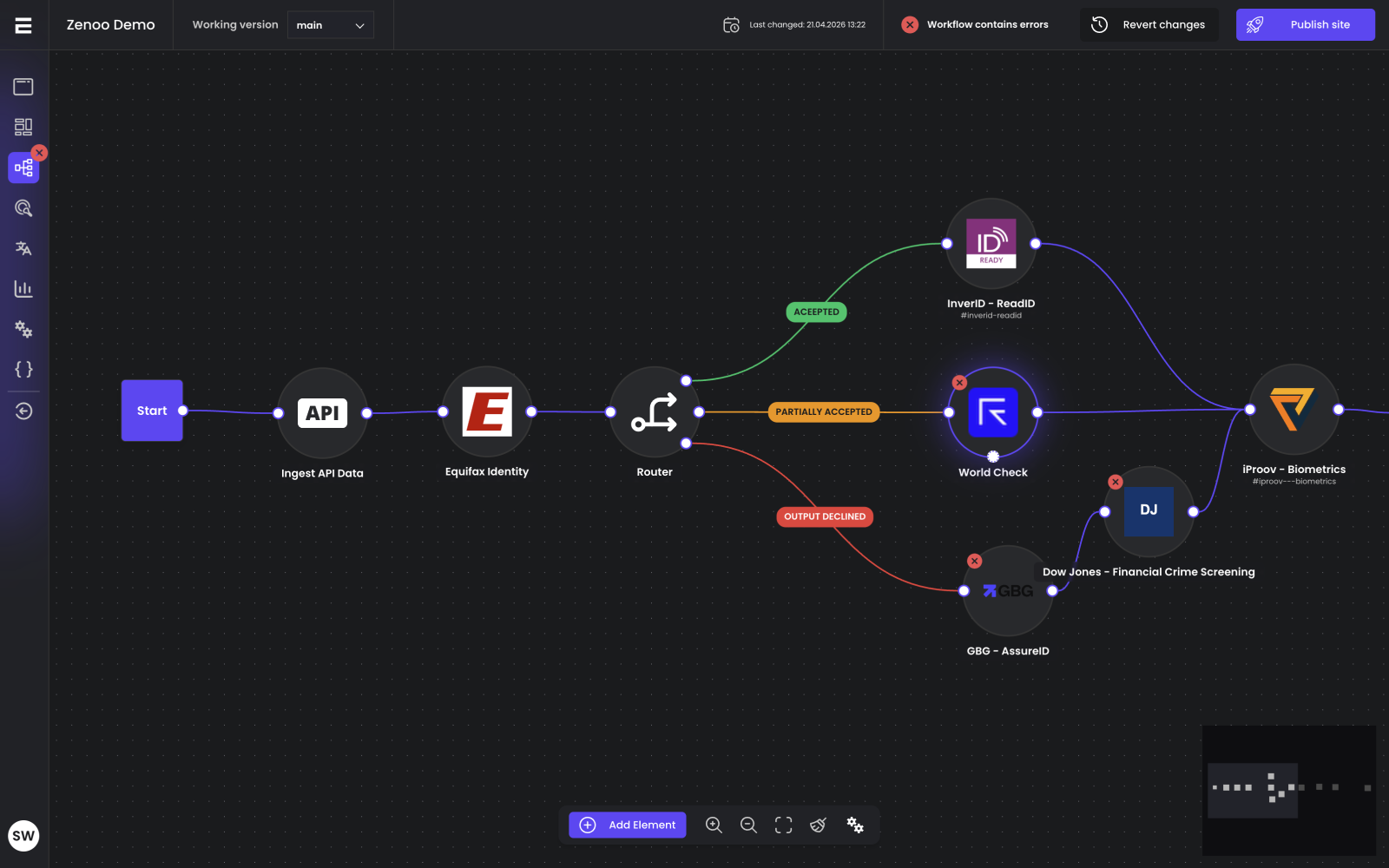Click the error badge on Dow Jones node
1389x868 pixels.
[x=1116, y=482]
